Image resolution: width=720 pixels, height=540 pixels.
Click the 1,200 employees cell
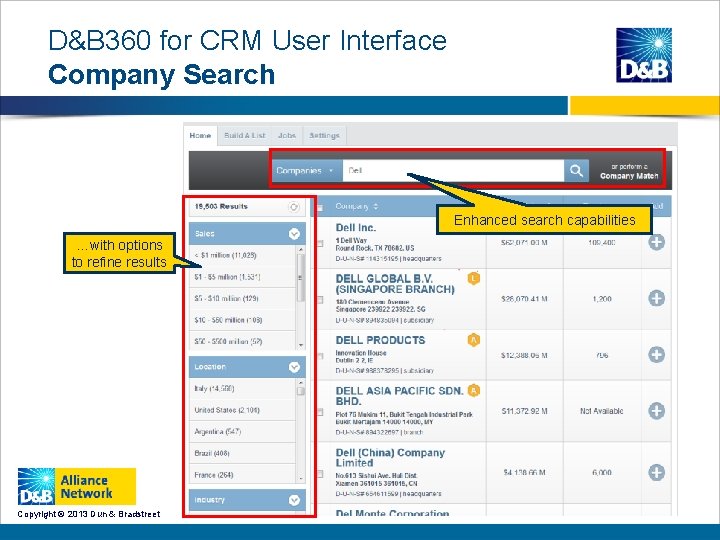pyautogui.click(x=602, y=299)
